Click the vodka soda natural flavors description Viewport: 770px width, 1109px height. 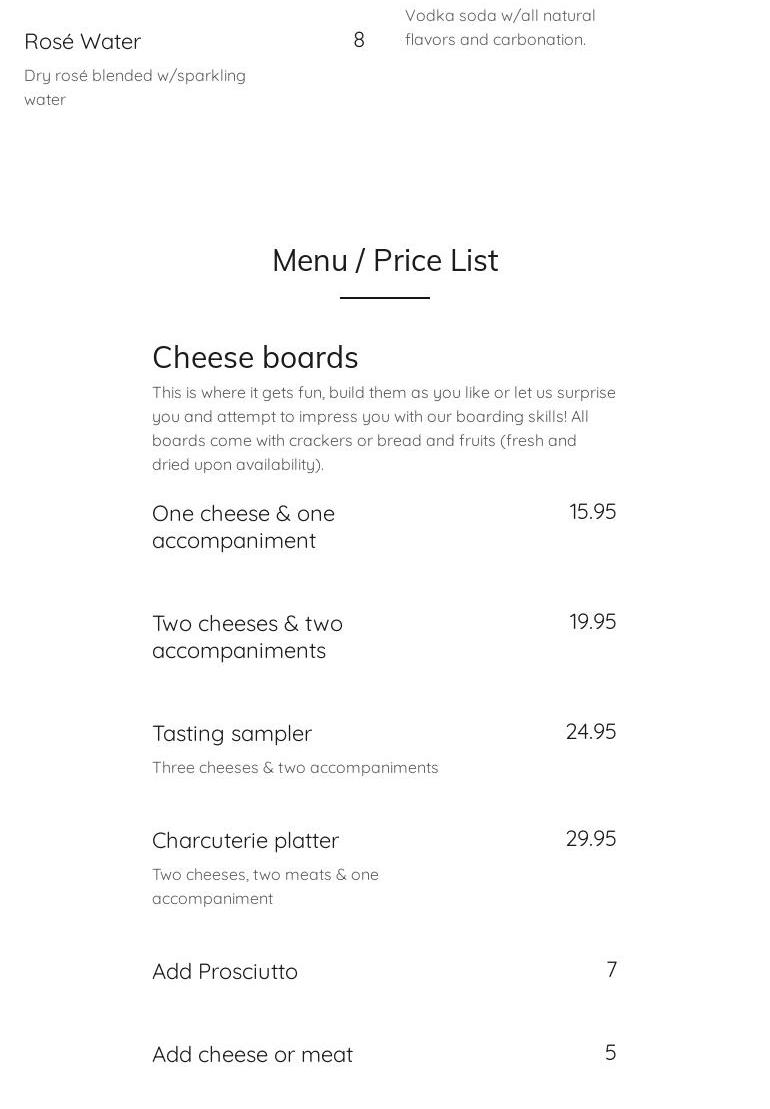500,28
